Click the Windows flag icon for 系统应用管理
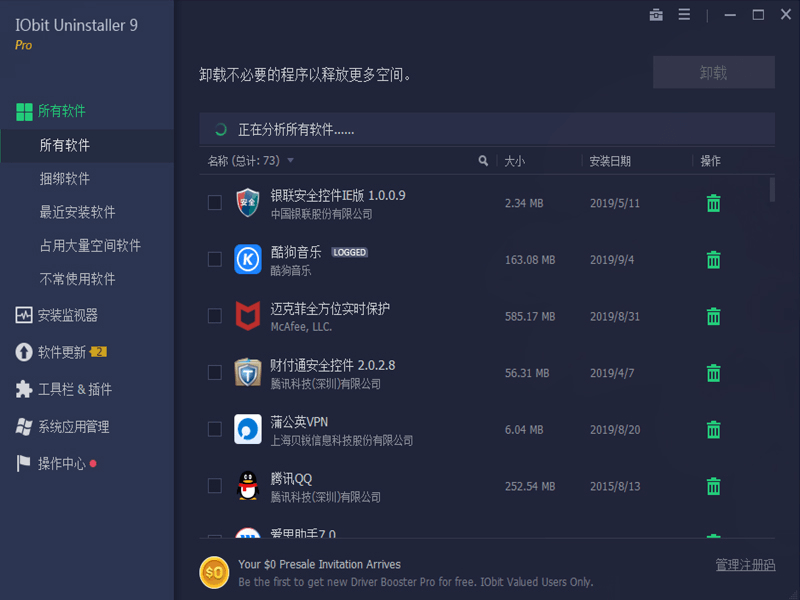The image size is (800, 600). [23, 427]
